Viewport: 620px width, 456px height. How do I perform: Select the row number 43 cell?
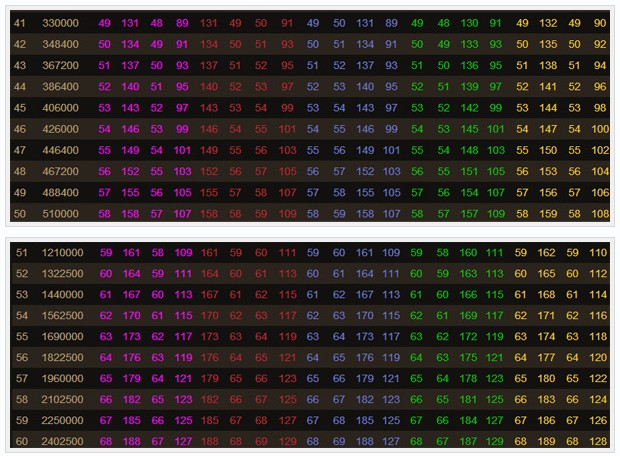[x=19, y=65]
